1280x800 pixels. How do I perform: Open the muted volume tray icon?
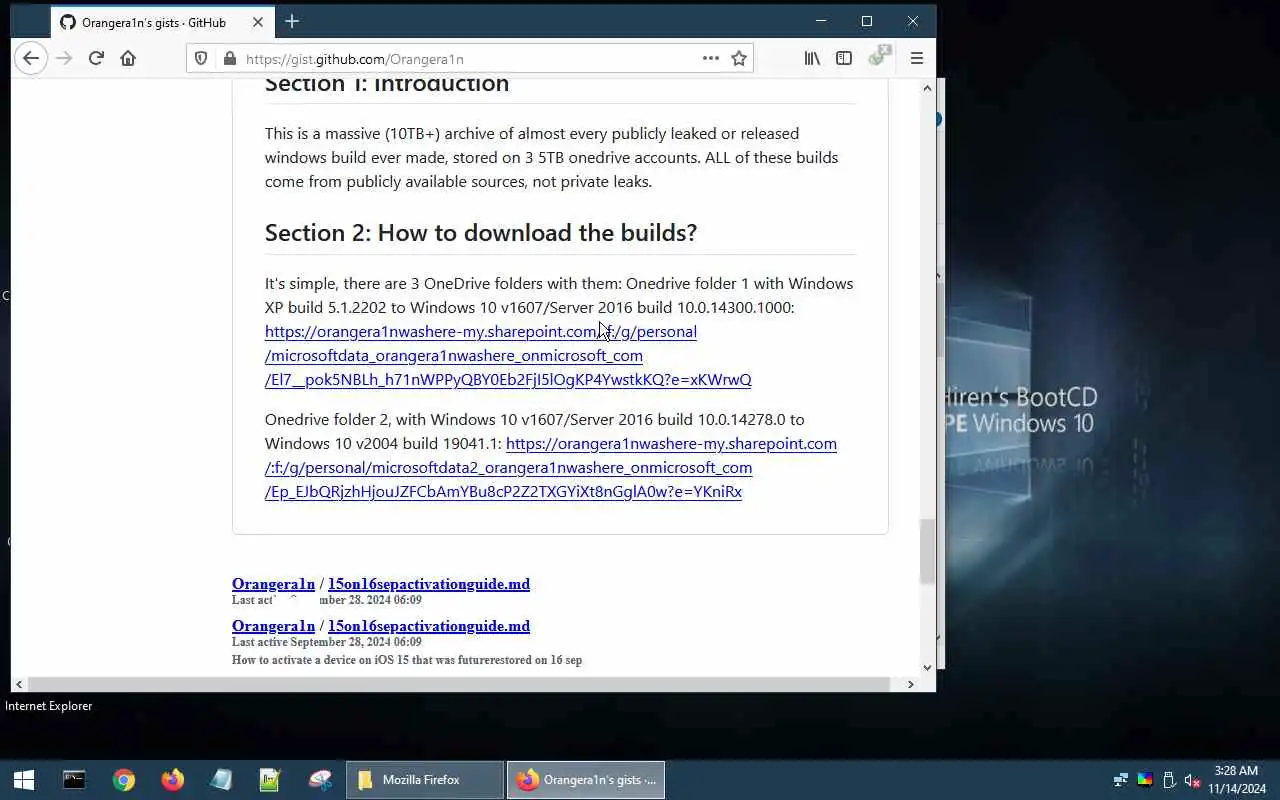pyautogui.click(x=1192, y=780)
